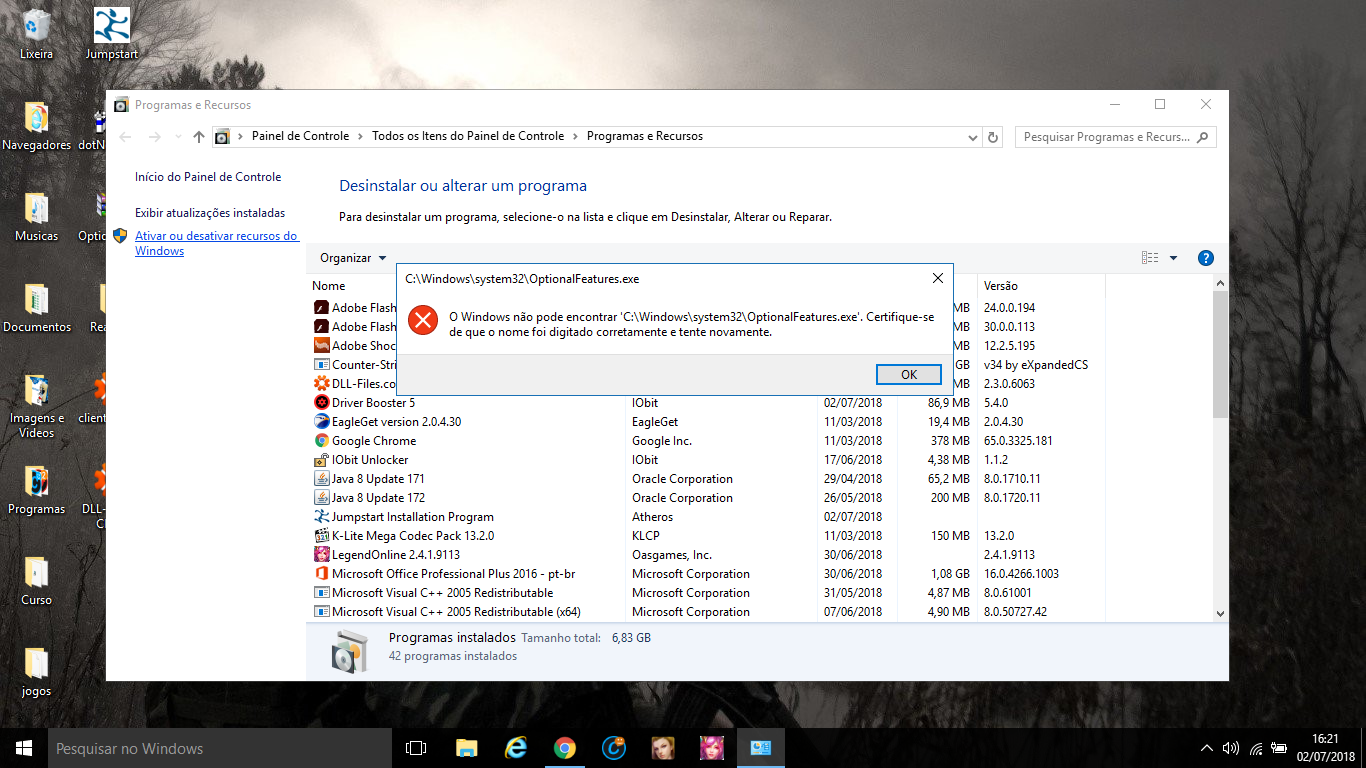
Task: Expand the view options dropdown arrow
Action: pyautogui.click(x=1173, y=258)
